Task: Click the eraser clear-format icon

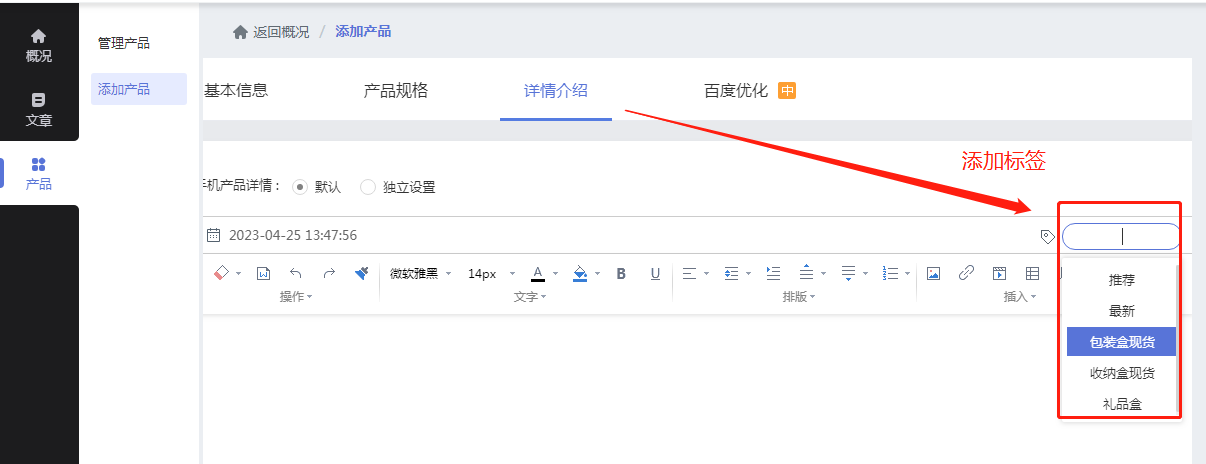Action: (x=222, y=273)
